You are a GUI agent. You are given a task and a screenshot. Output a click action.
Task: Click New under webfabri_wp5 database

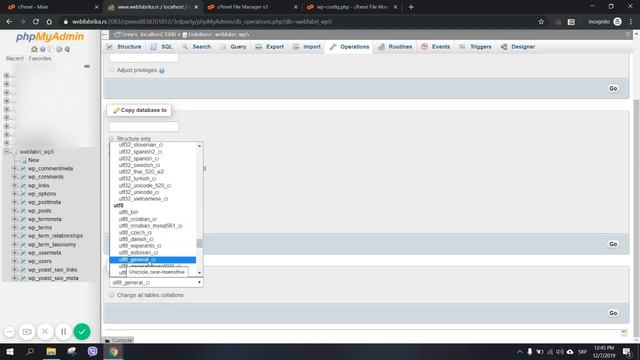click(x=33, y=160)
